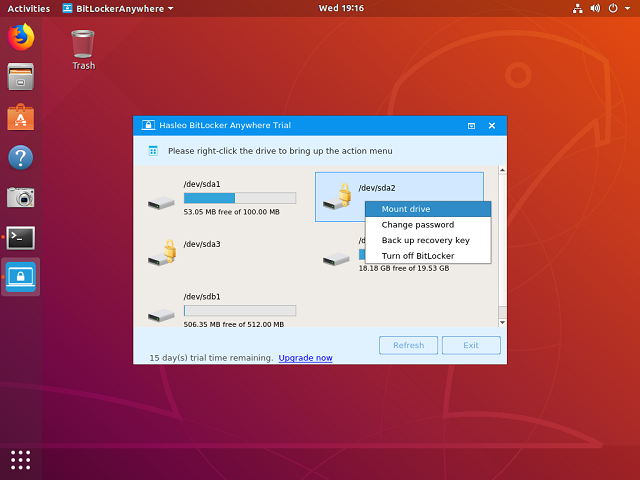Screen dimensions: 640x480
Task: Click the window's restore/maximize button
Action: [471, 126]
